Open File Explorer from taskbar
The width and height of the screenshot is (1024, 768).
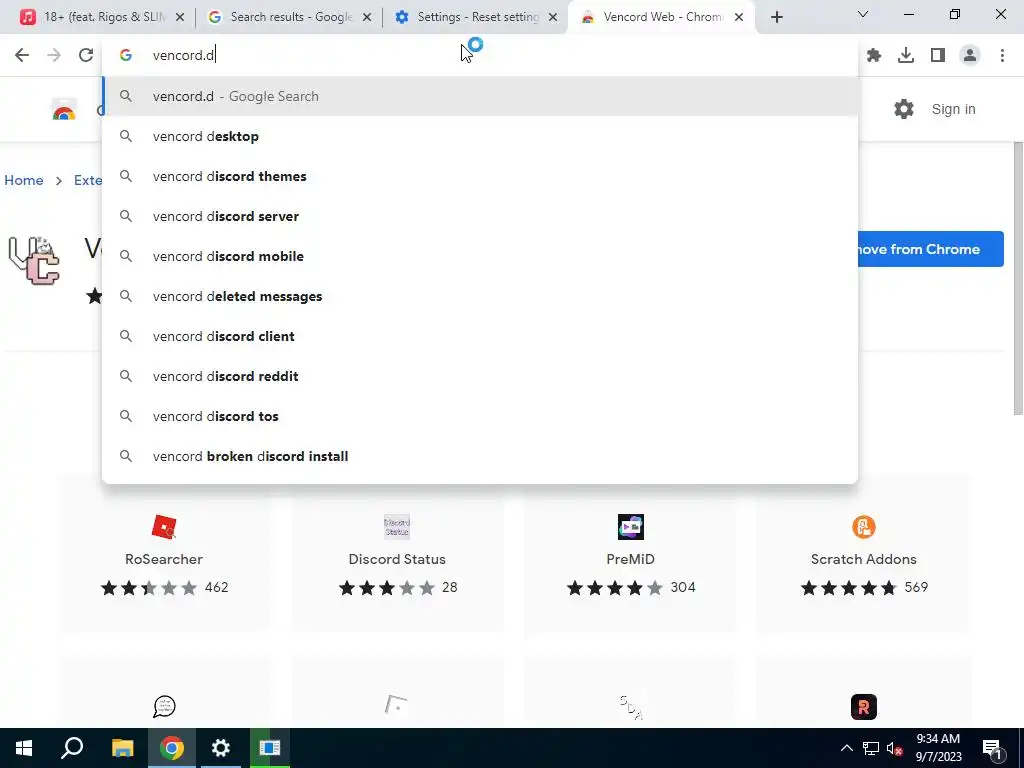pos(122,748)
